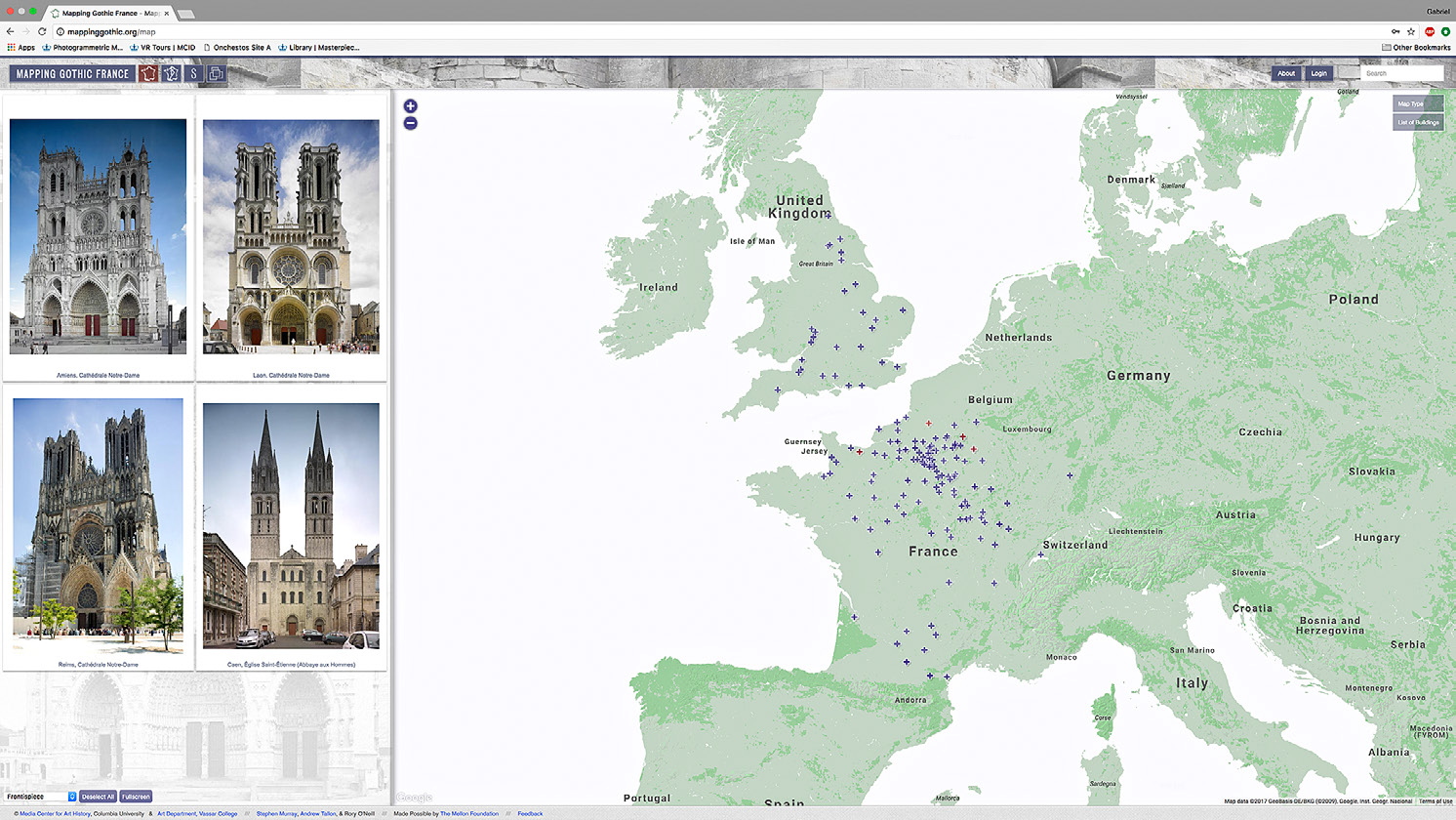This screenshot has height=820, width=1456.
Task: Close the Mapping Gothic France tab
Action: click(x=167, y=13)
